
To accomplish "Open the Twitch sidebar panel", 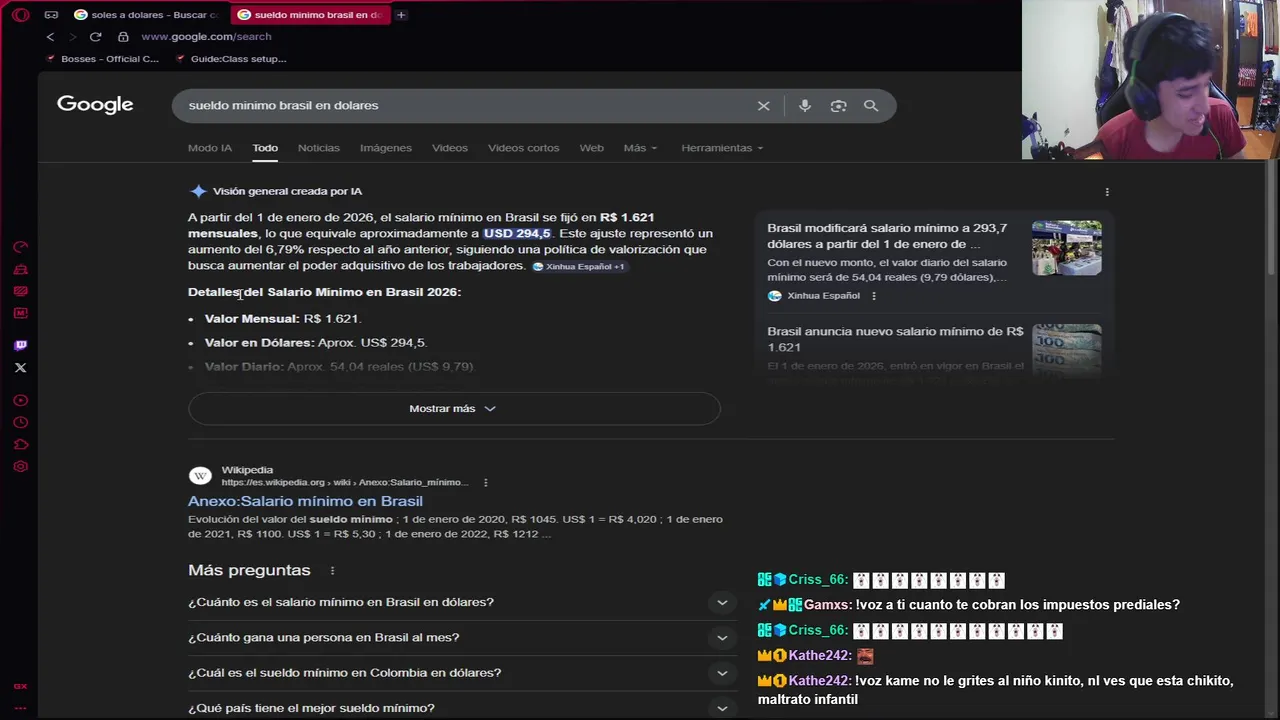I will (x=20, y=345).
